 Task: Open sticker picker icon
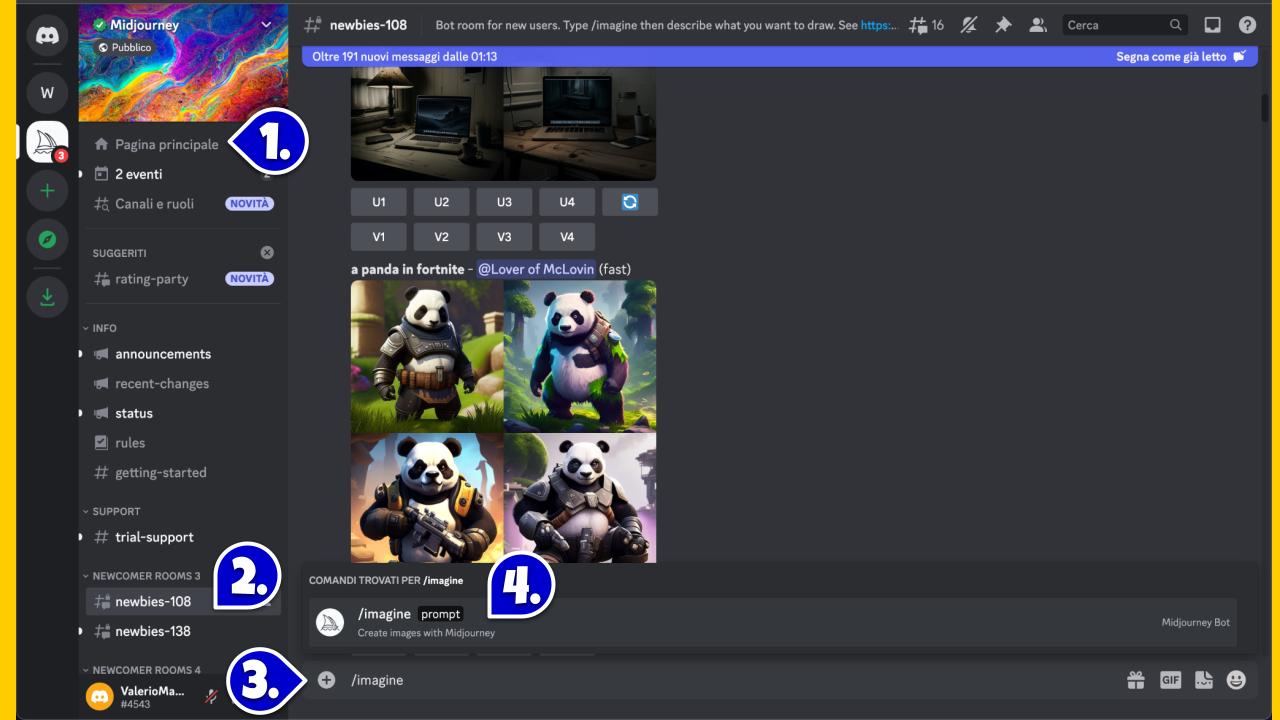[1204, 680]
